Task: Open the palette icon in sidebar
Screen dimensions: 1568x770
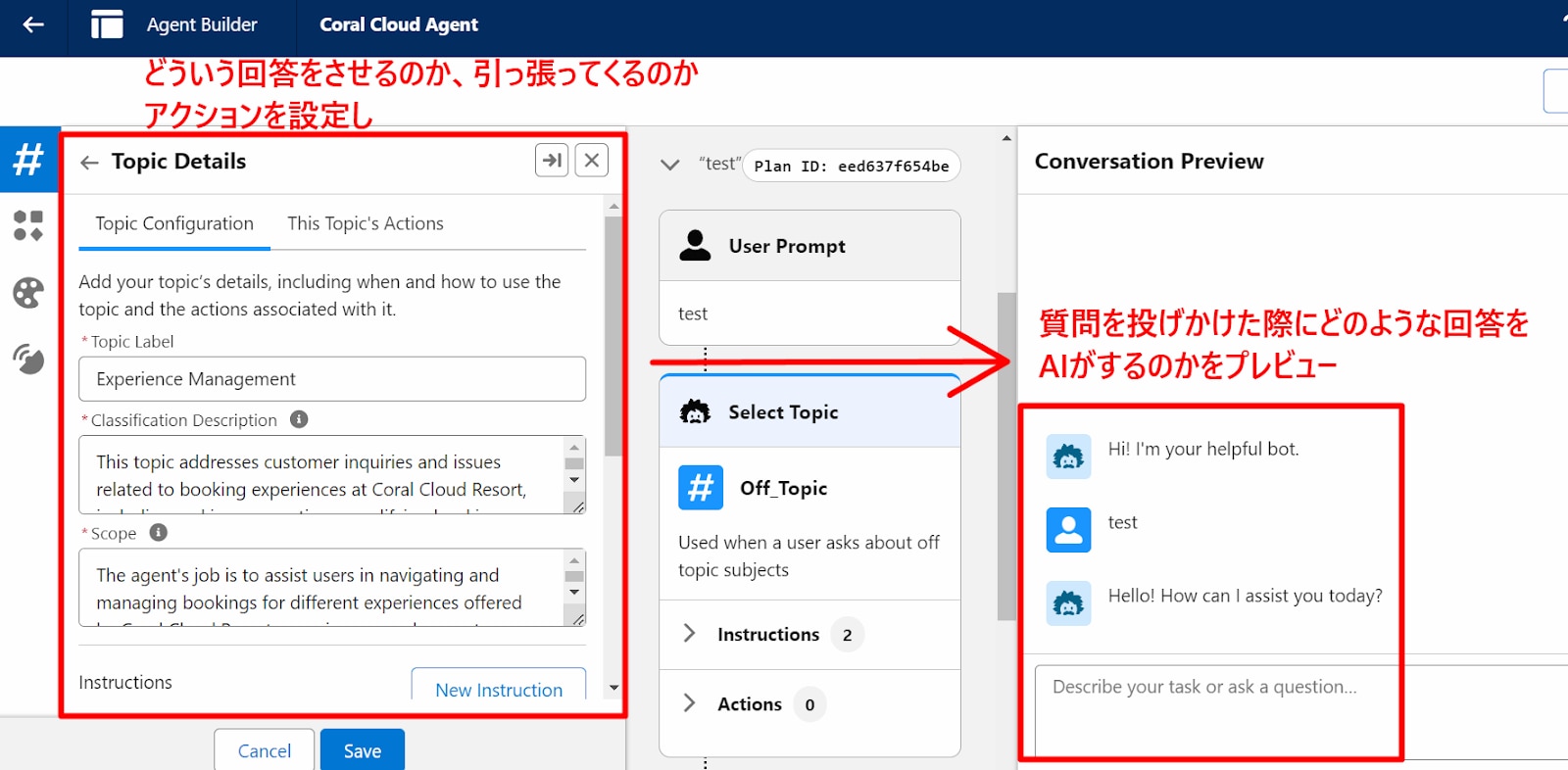Action: [x=28, y=292]
